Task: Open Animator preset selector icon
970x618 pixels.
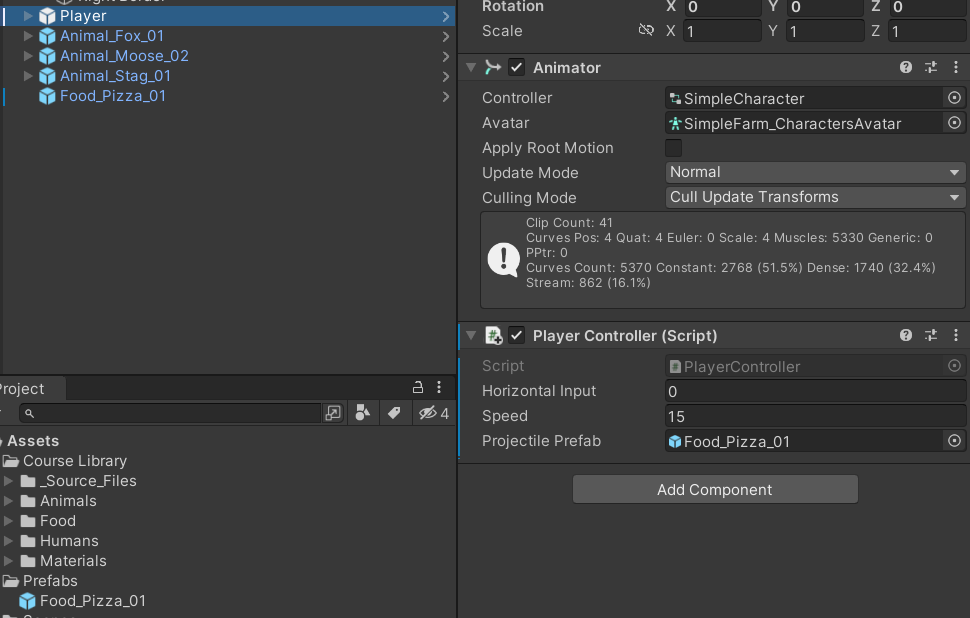Action: tap(931, 67)
